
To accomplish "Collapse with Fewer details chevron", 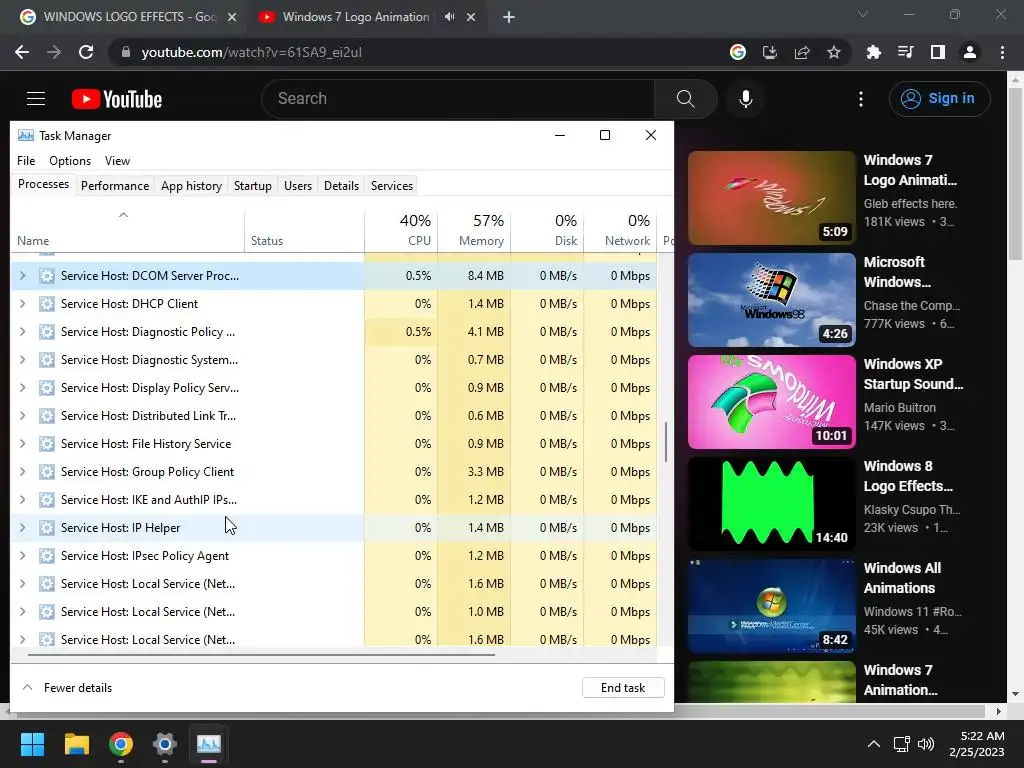I will point(27,688).
